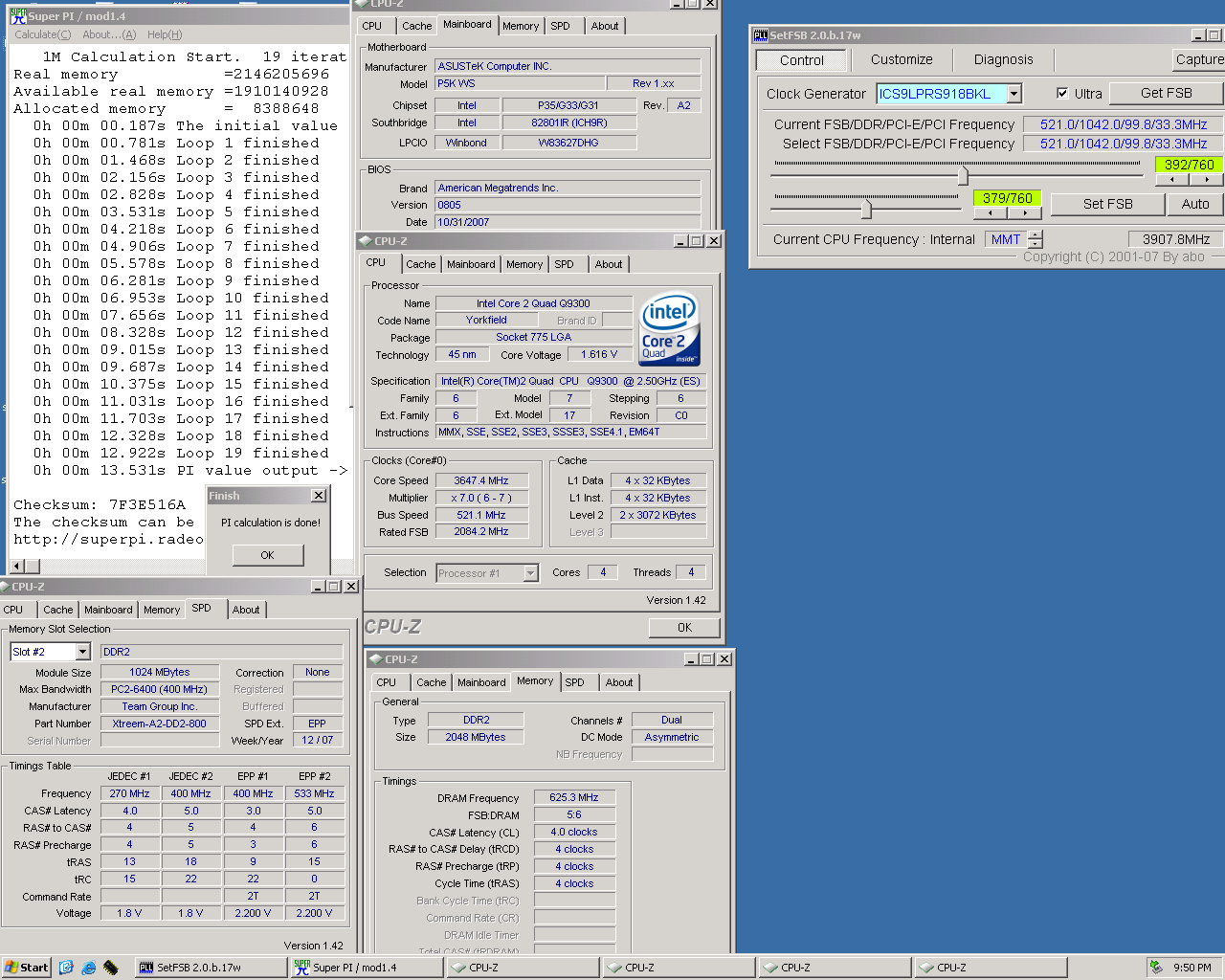Image resolution: width=1225 pixels, height=980 pixels.
Task: Click the Super PI title bar icon
Action: point(18,15)
